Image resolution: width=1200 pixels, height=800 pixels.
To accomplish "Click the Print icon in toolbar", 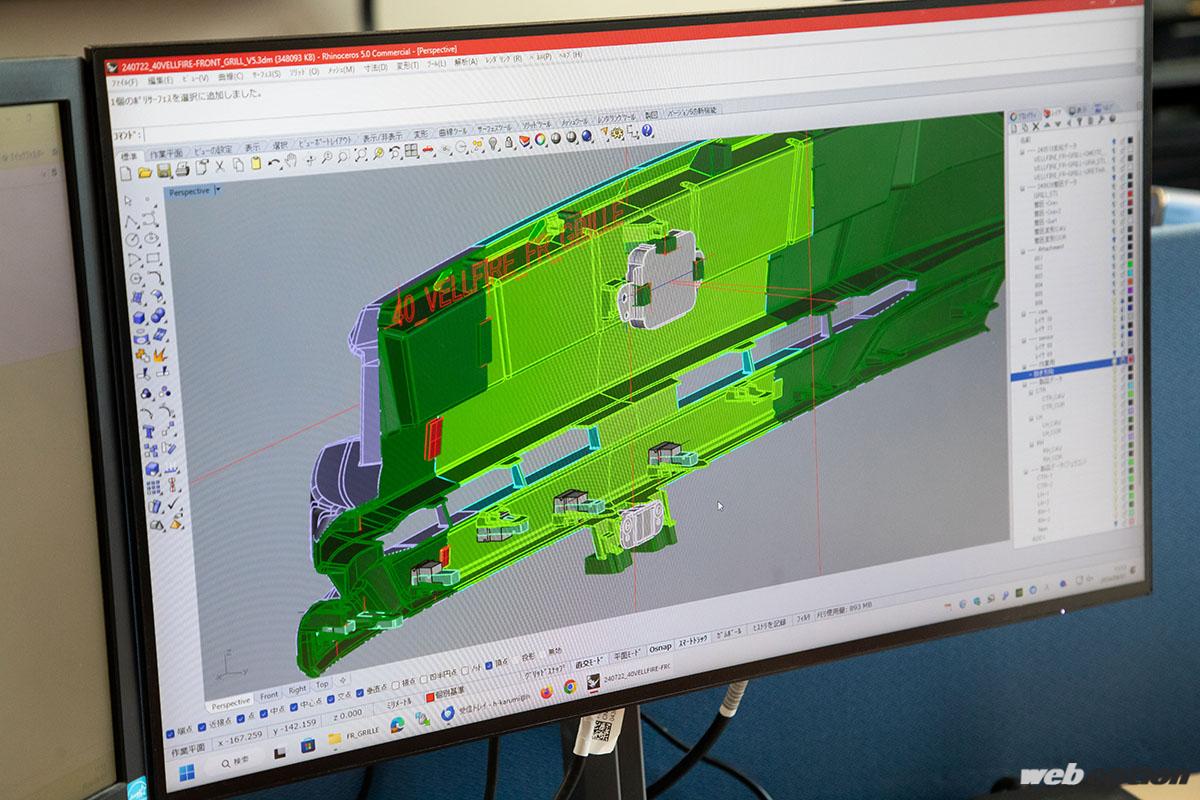I will (180, 170).
